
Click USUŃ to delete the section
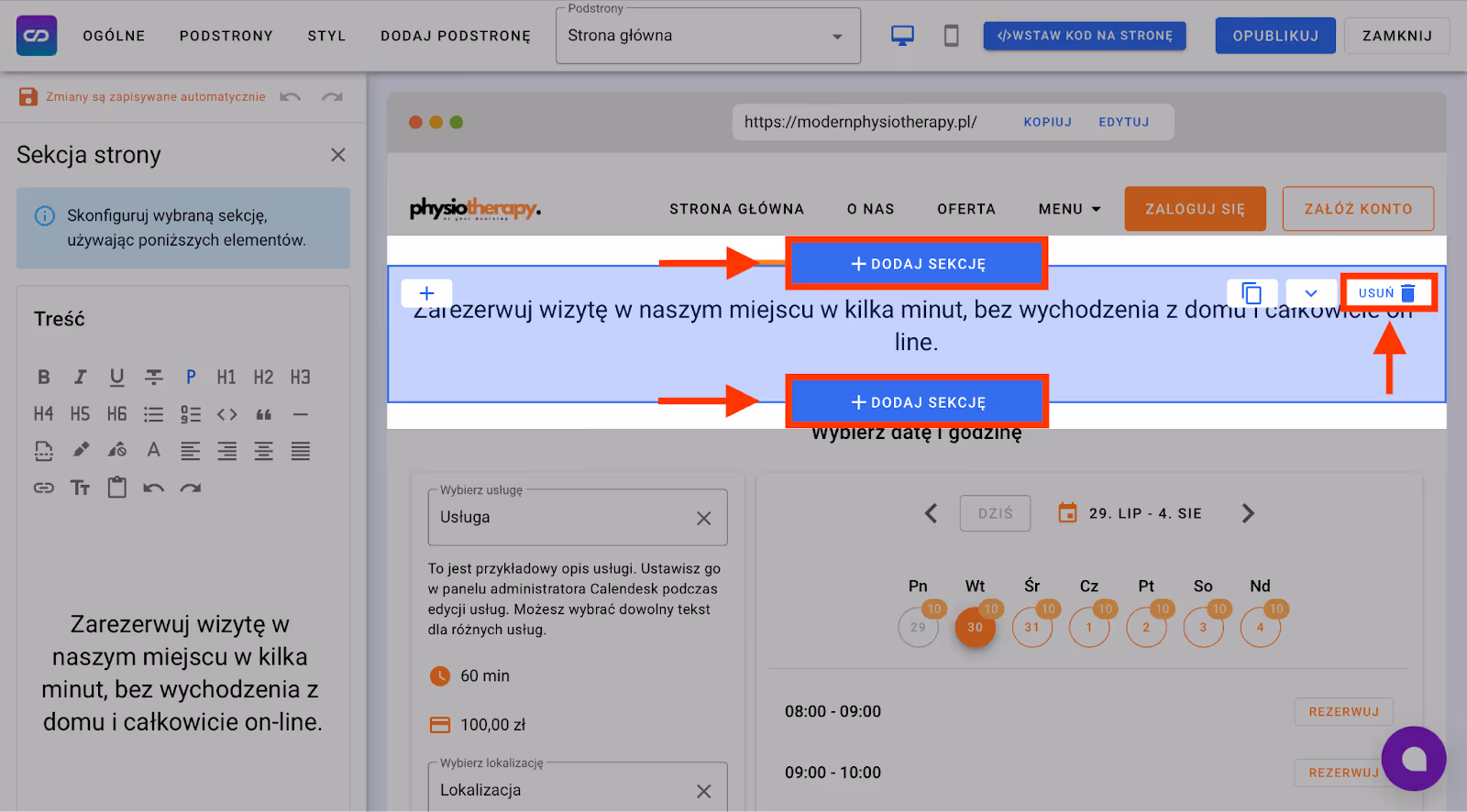point(1386,293)
